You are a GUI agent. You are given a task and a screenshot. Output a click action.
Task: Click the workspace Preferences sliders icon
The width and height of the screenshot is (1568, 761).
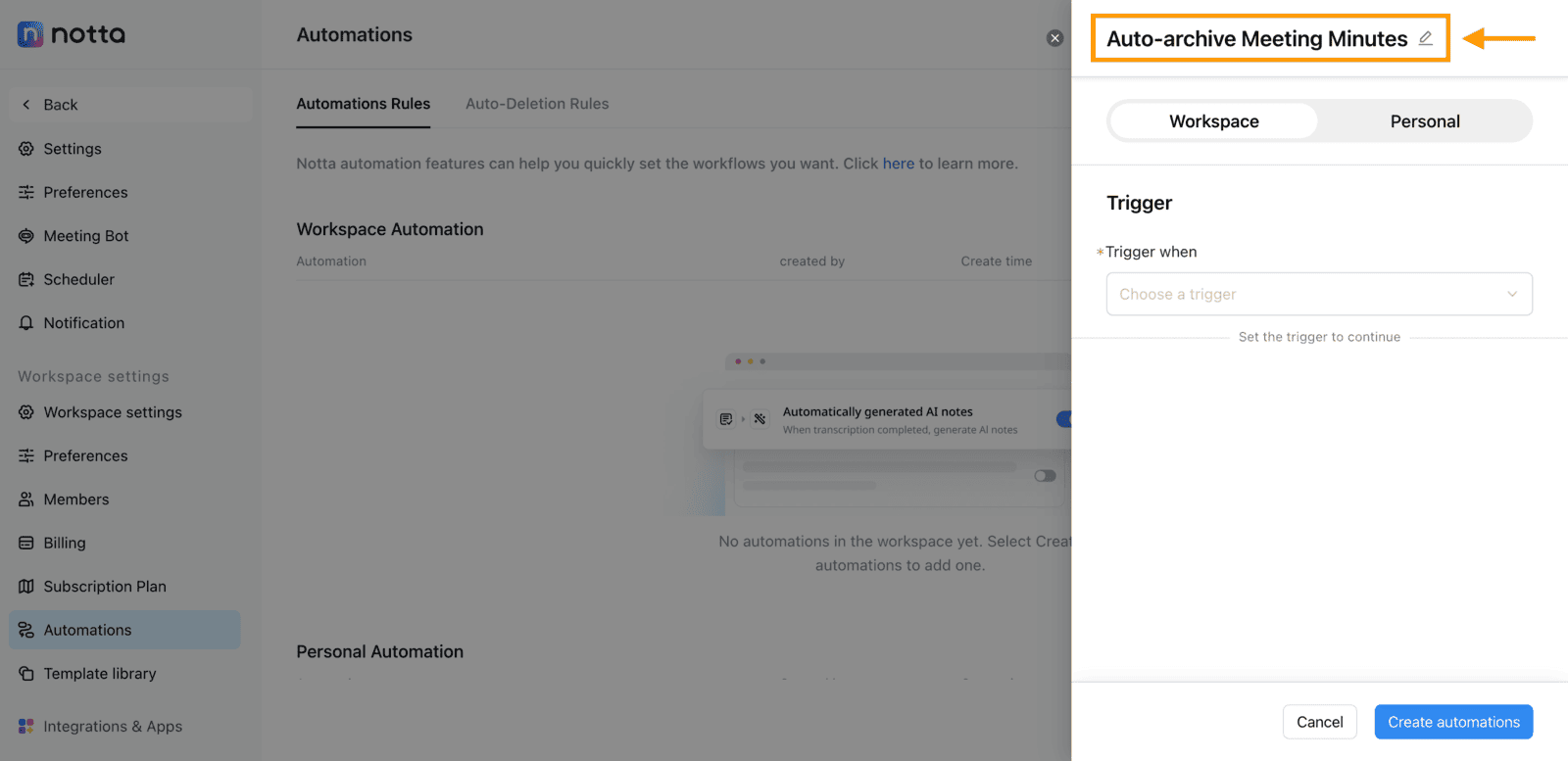click(26, 455)
